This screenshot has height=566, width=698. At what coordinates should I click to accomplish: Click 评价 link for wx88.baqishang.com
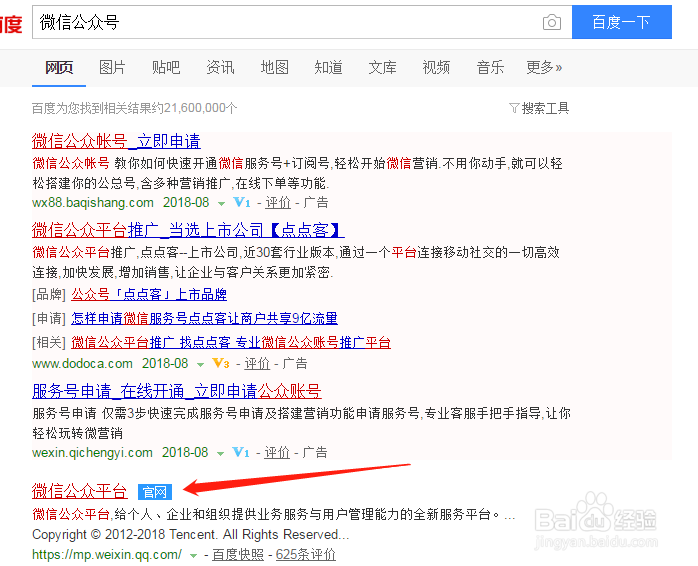click(278, 203)
